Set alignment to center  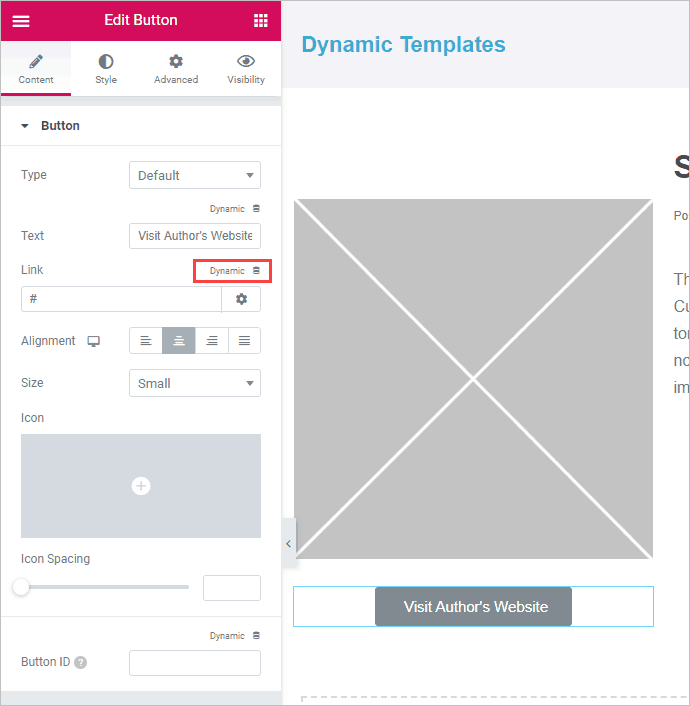point(179,341)
